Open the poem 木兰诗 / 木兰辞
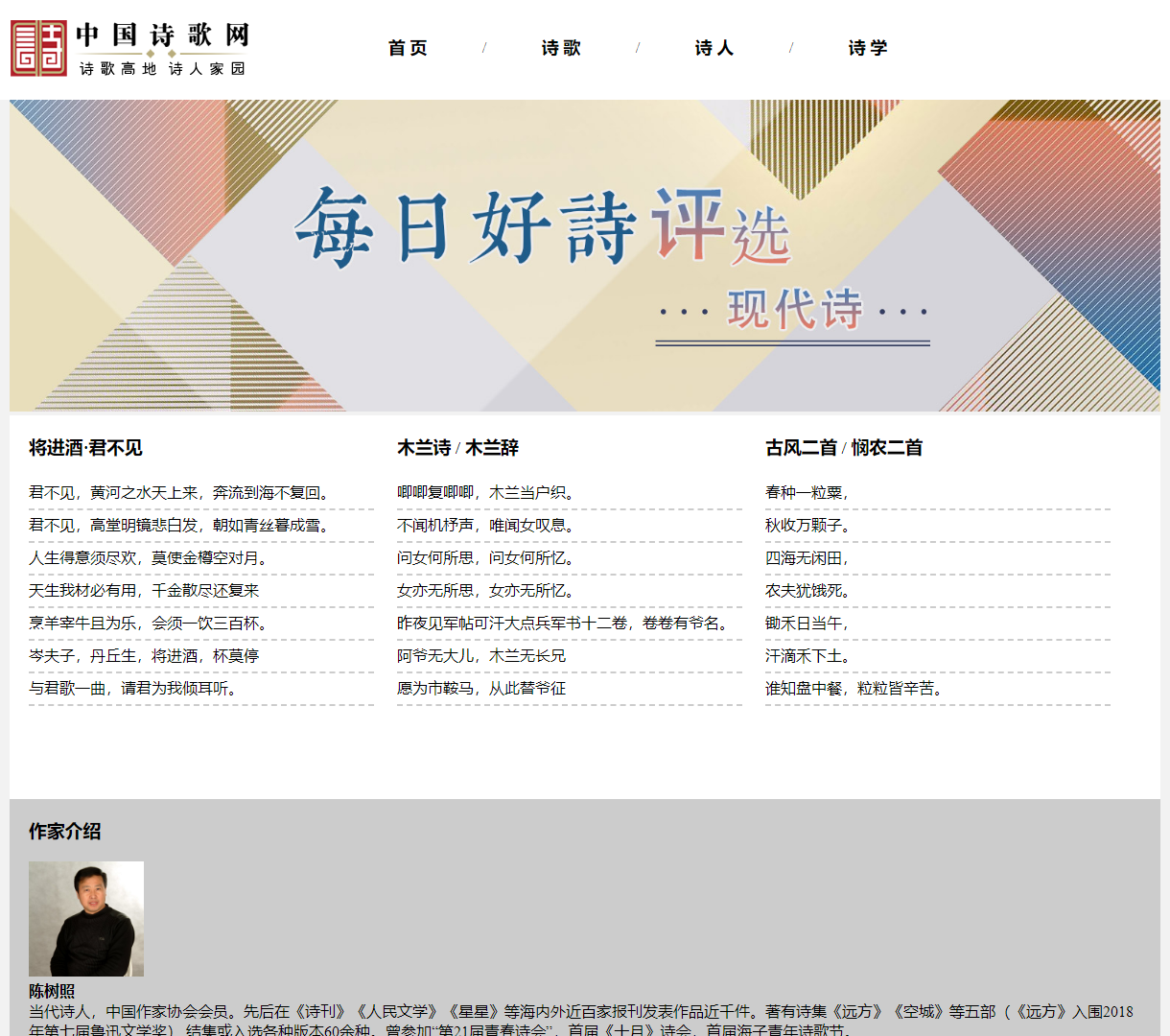Image resolution: width=1170 pixels, height=1036 pixels. pyautogui.click(x=449, y=448)
